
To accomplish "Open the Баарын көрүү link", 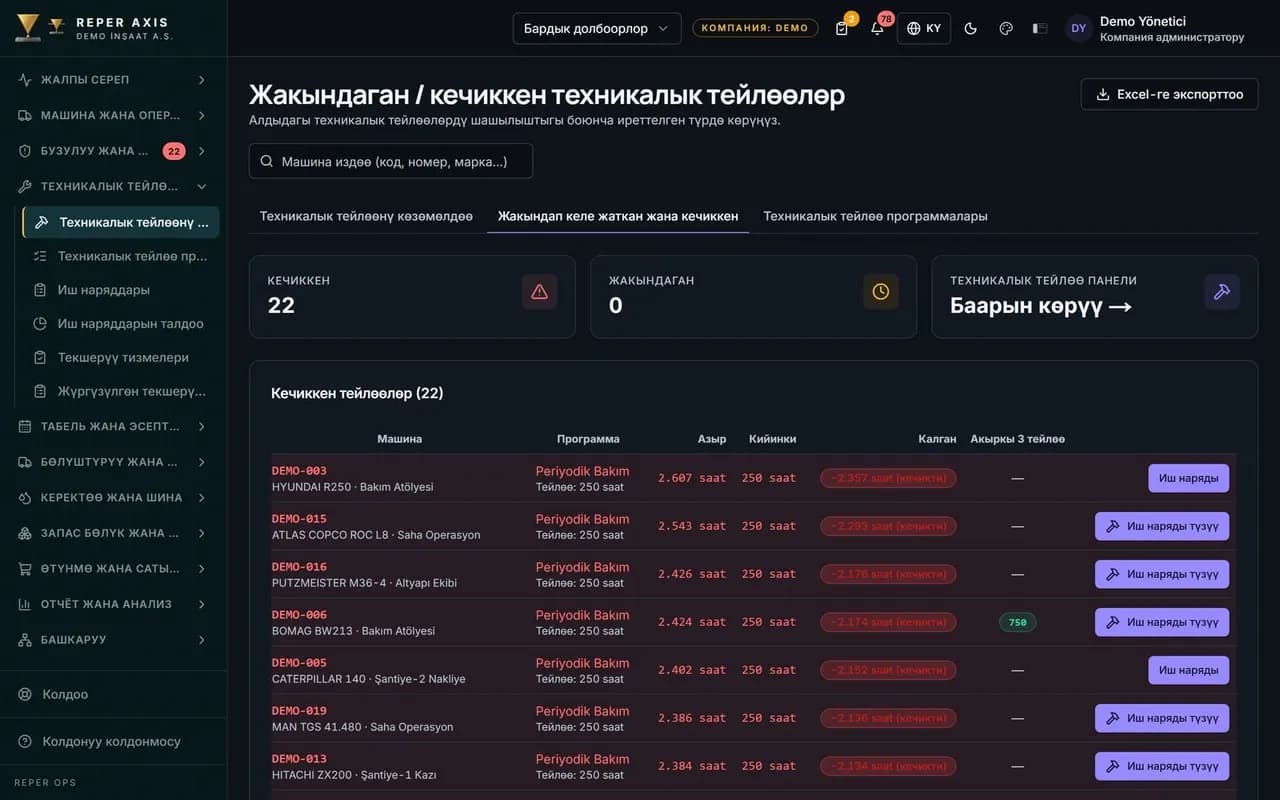I will click(x=1041, y=306).
